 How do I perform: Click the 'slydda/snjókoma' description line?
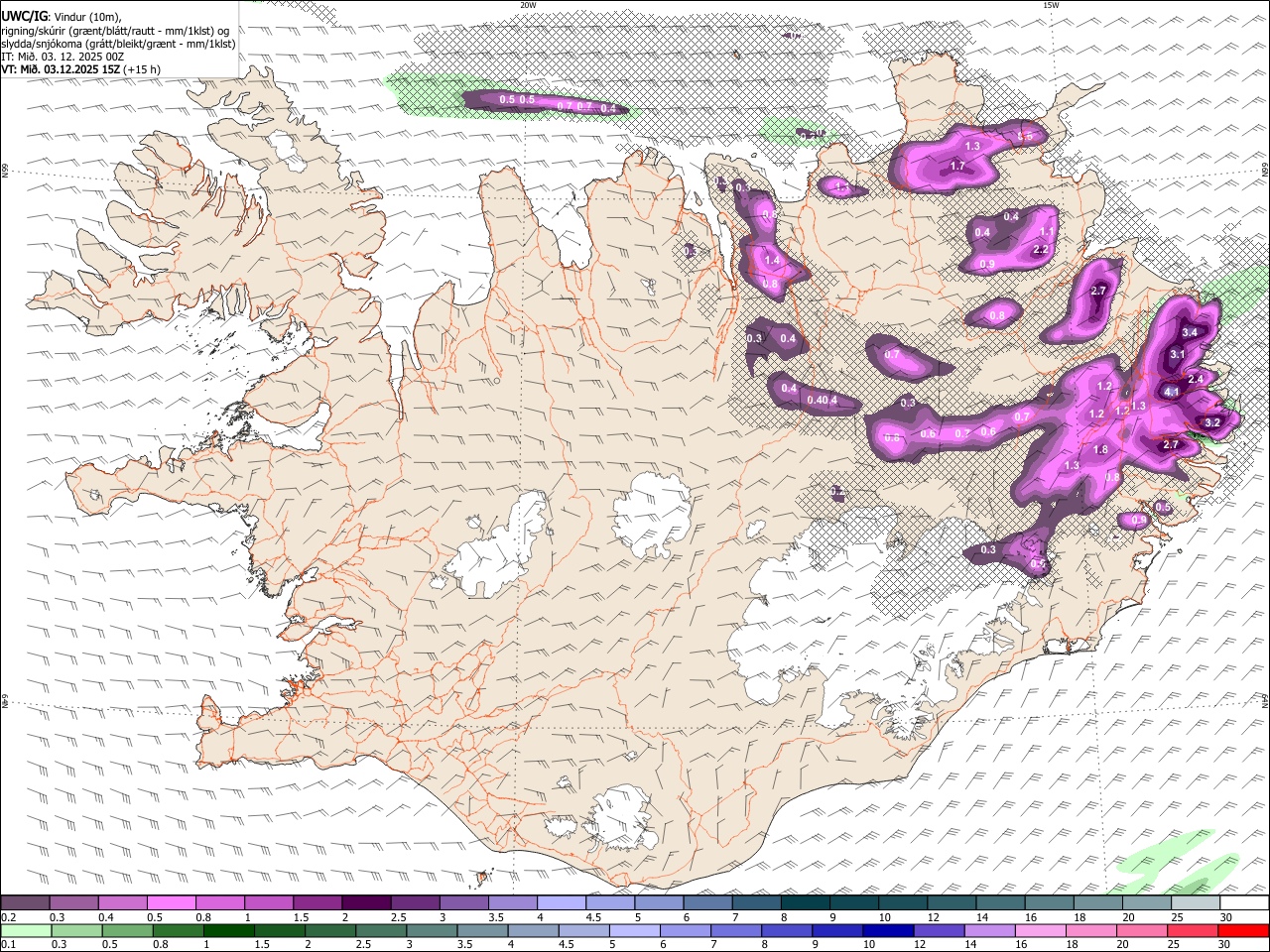(118, 44)
